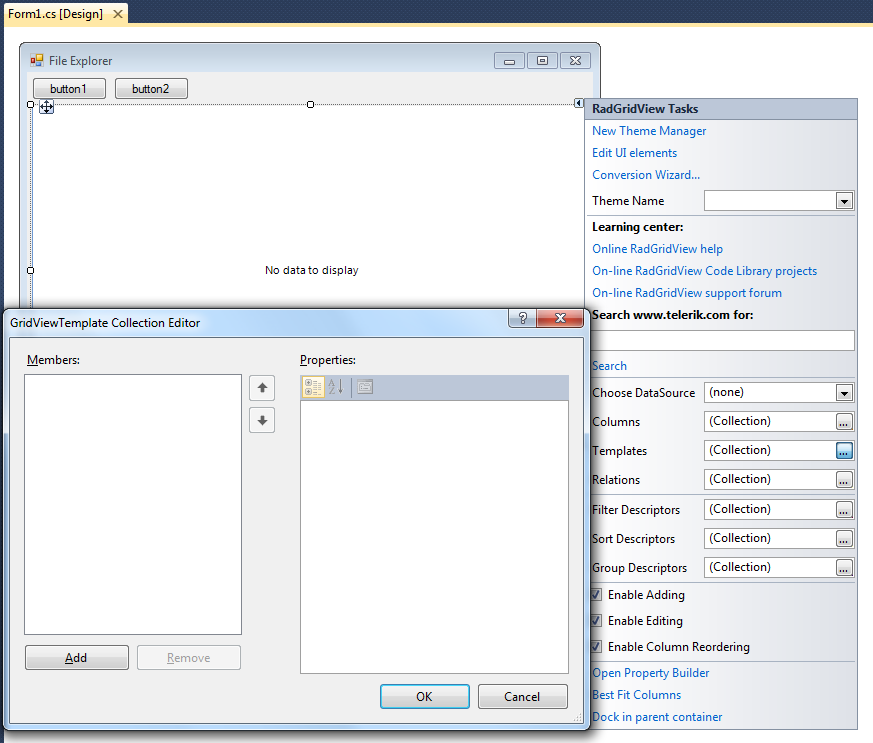Image resolution: width=873 pixels, height=743 pixels.
Task: Open Relations collection ellipsis button
Action: click(x=844, y=479)
